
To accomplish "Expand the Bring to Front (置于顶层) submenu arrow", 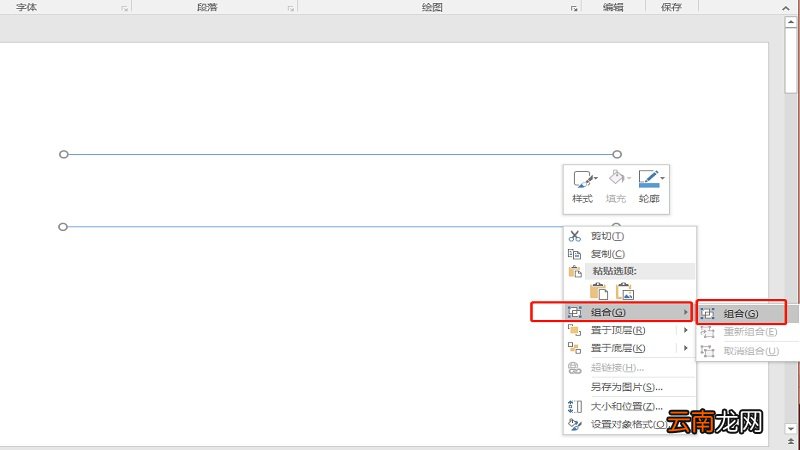I will click(686, 331).
